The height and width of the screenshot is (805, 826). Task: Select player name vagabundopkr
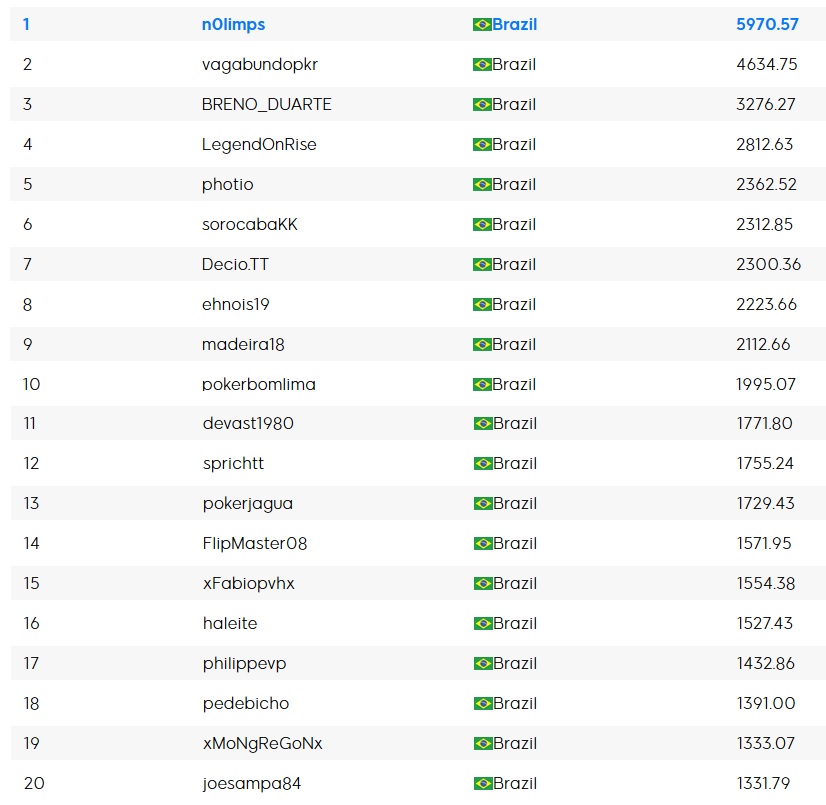coord(260,65)
